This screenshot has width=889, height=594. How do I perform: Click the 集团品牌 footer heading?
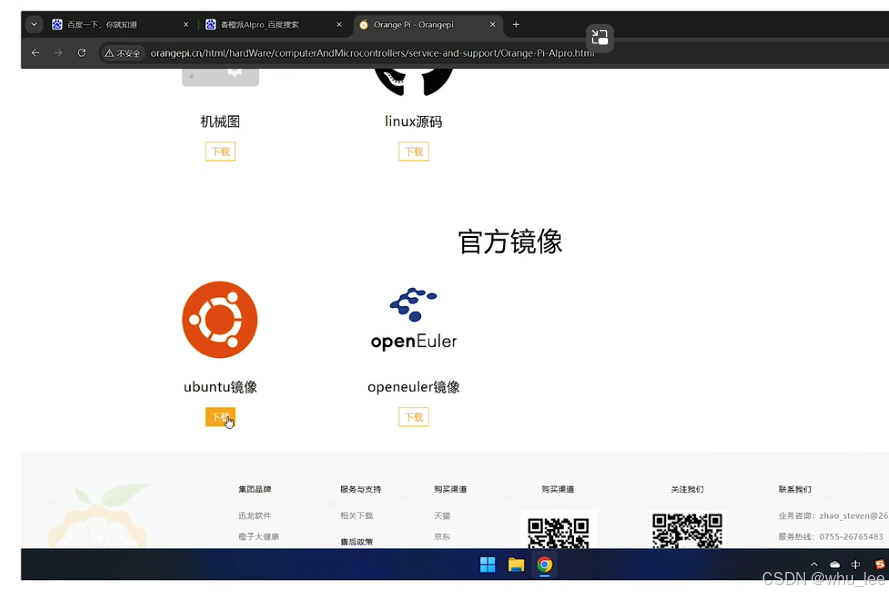255,489
